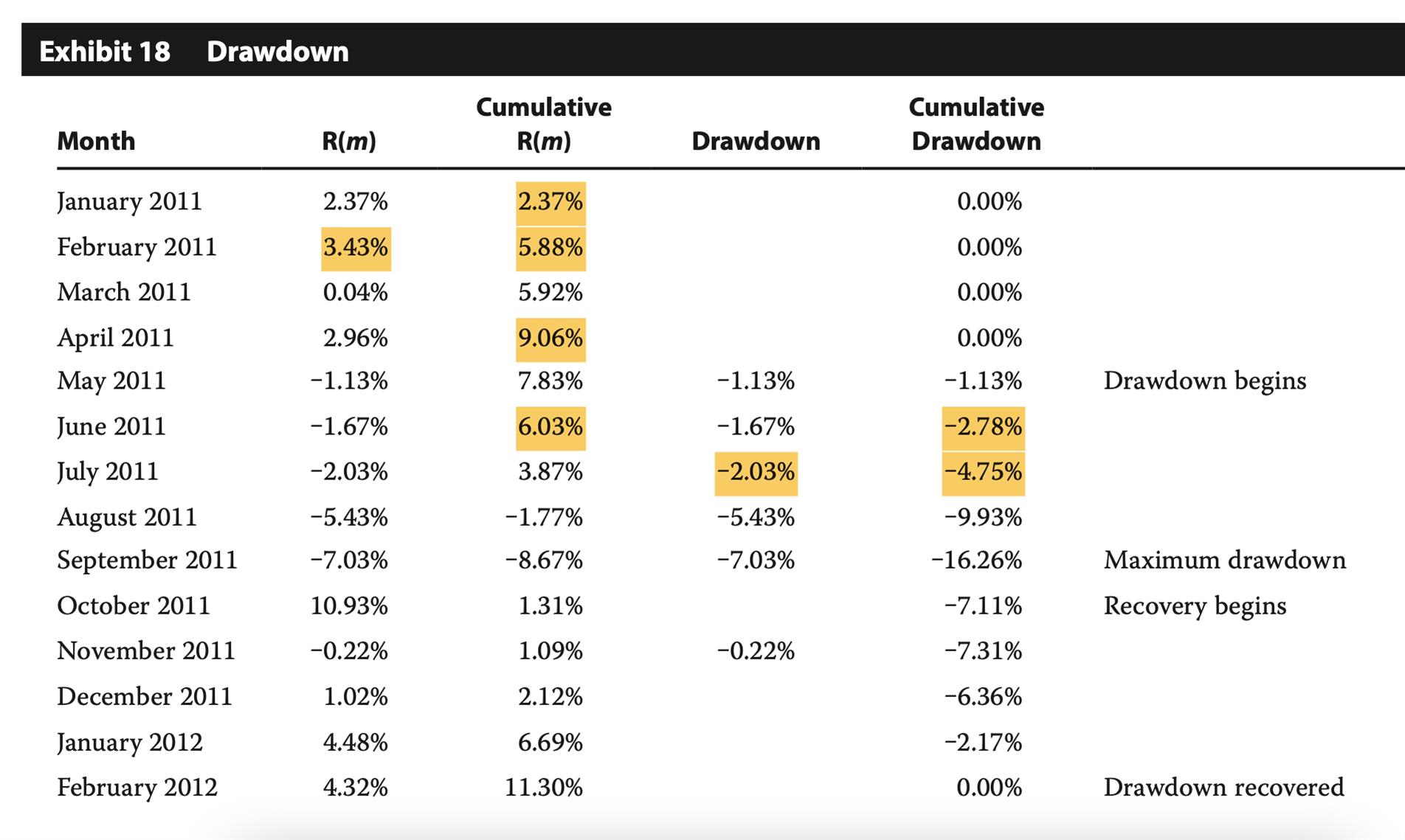
Task: Click the highlighted 6.03% cumulative return cell
Action: [550, 427]
